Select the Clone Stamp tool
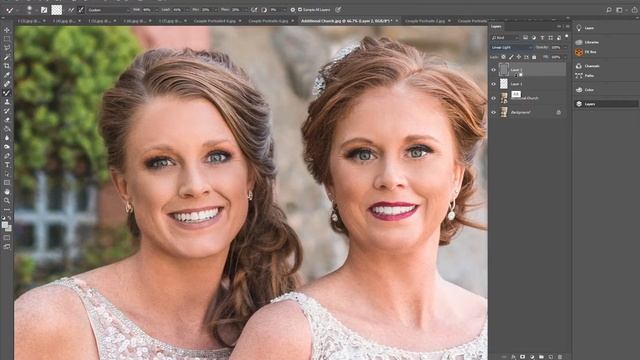This screenshot has width=640, height=360. [7, 102]
